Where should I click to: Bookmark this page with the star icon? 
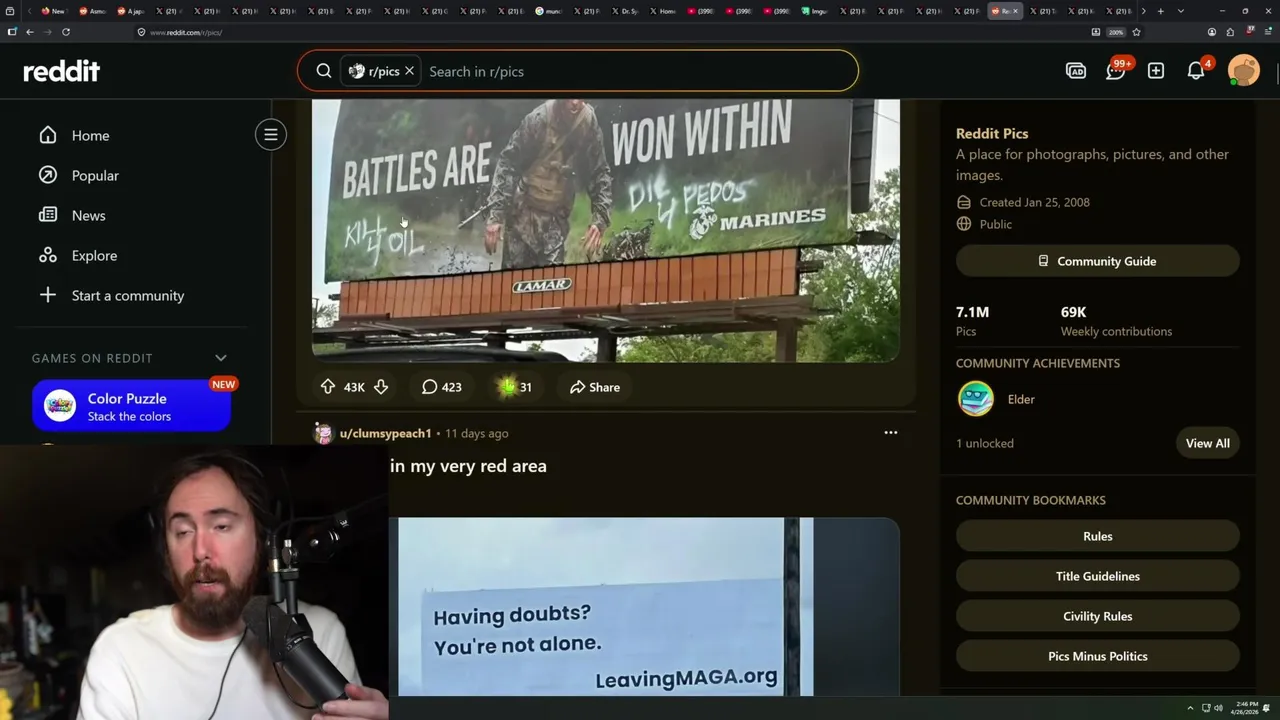pos(1136,32)
